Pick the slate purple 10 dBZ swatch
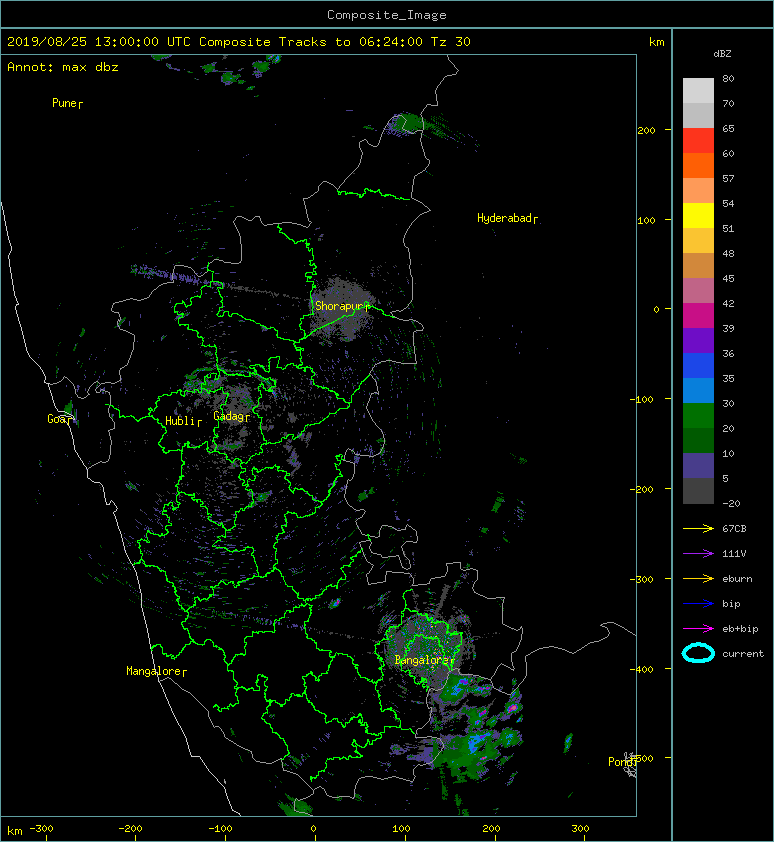The width and height of the screenshot is (774, 842). point(698,466)
